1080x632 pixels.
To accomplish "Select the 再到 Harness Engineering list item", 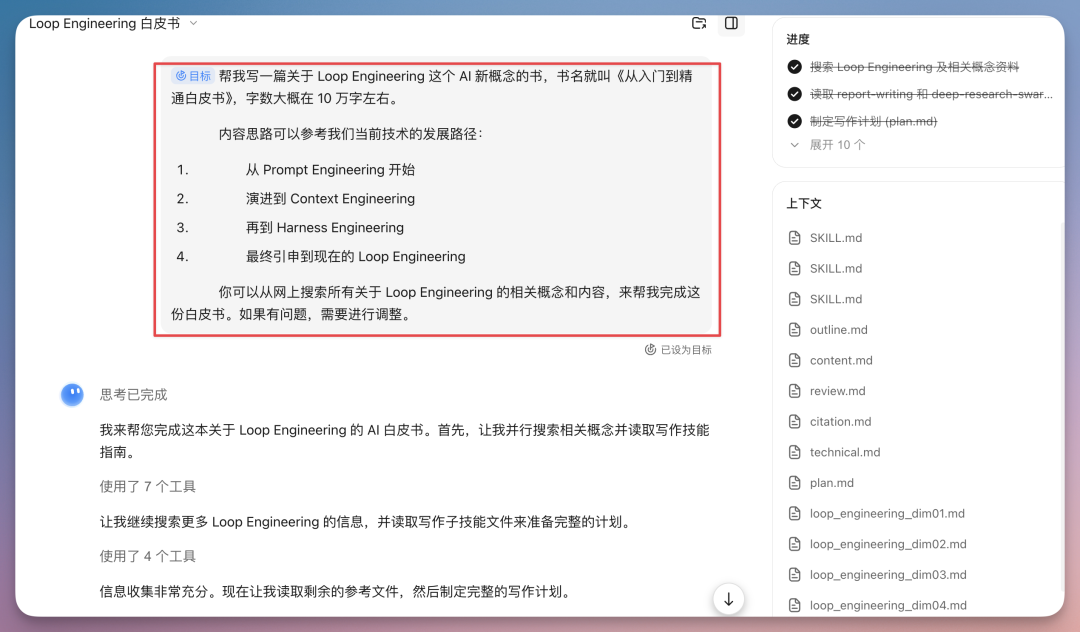I will point(324,228).
